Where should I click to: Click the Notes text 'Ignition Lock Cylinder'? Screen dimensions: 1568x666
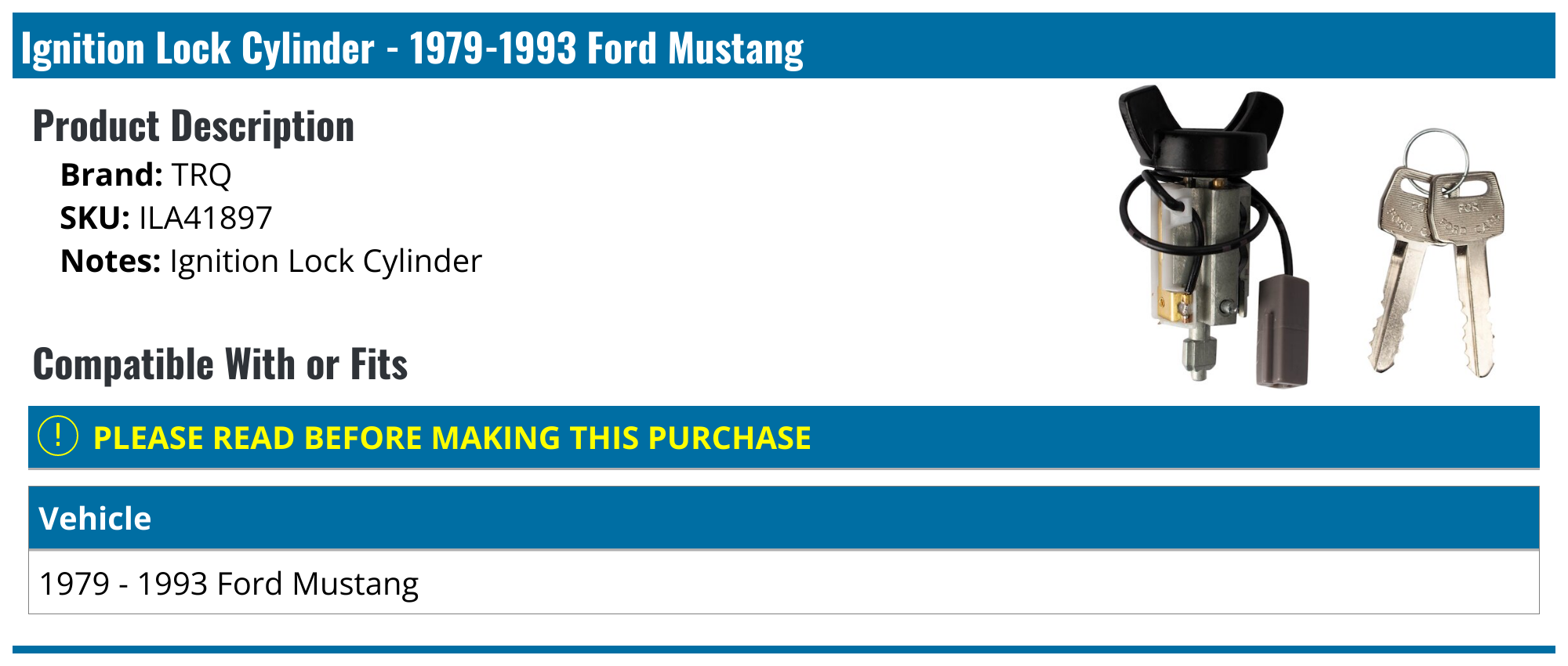coord(325,261)
